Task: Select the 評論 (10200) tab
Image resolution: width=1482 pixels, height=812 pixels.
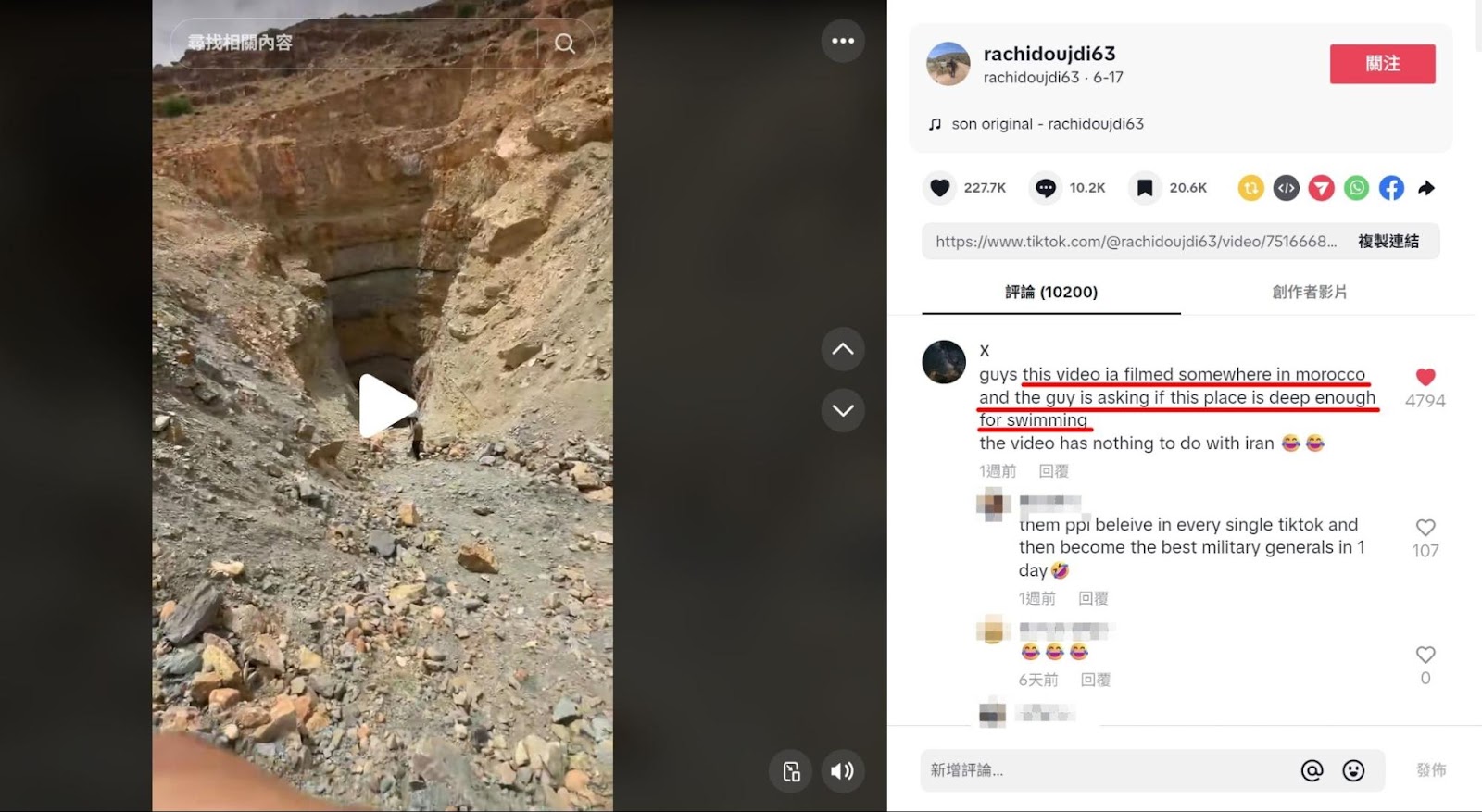Action: click(1051, 293)
